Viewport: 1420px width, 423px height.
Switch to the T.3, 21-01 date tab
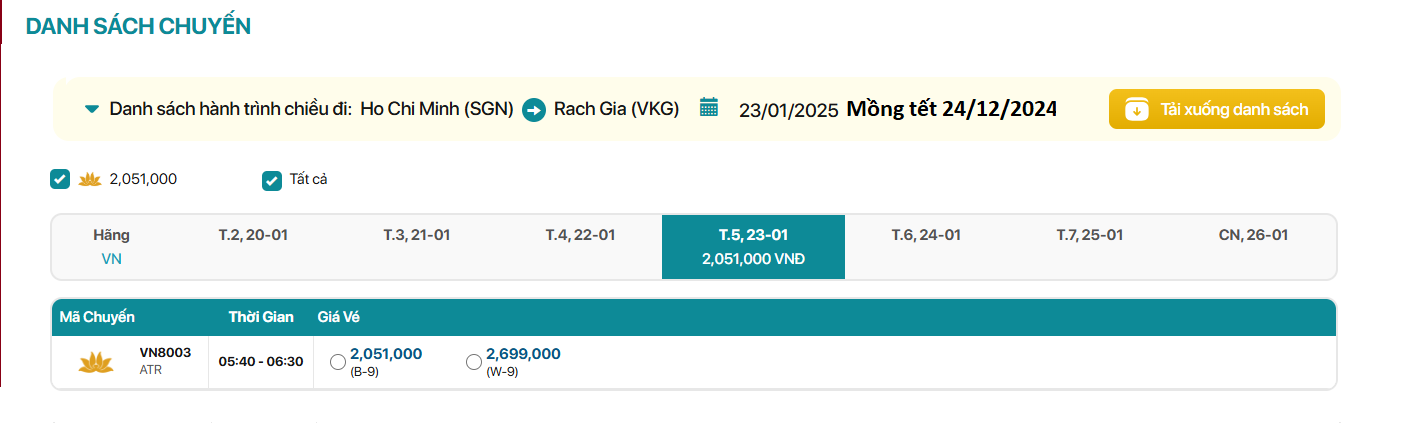(x=417, y=236)
